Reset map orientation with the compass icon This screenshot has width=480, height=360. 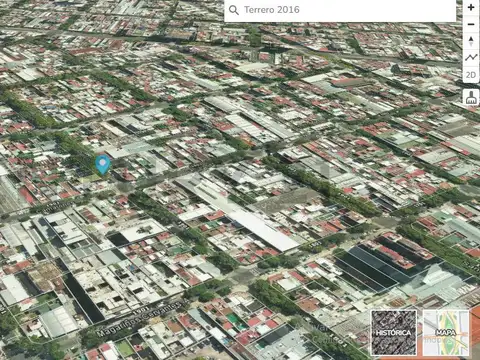[x=471, y=41]
